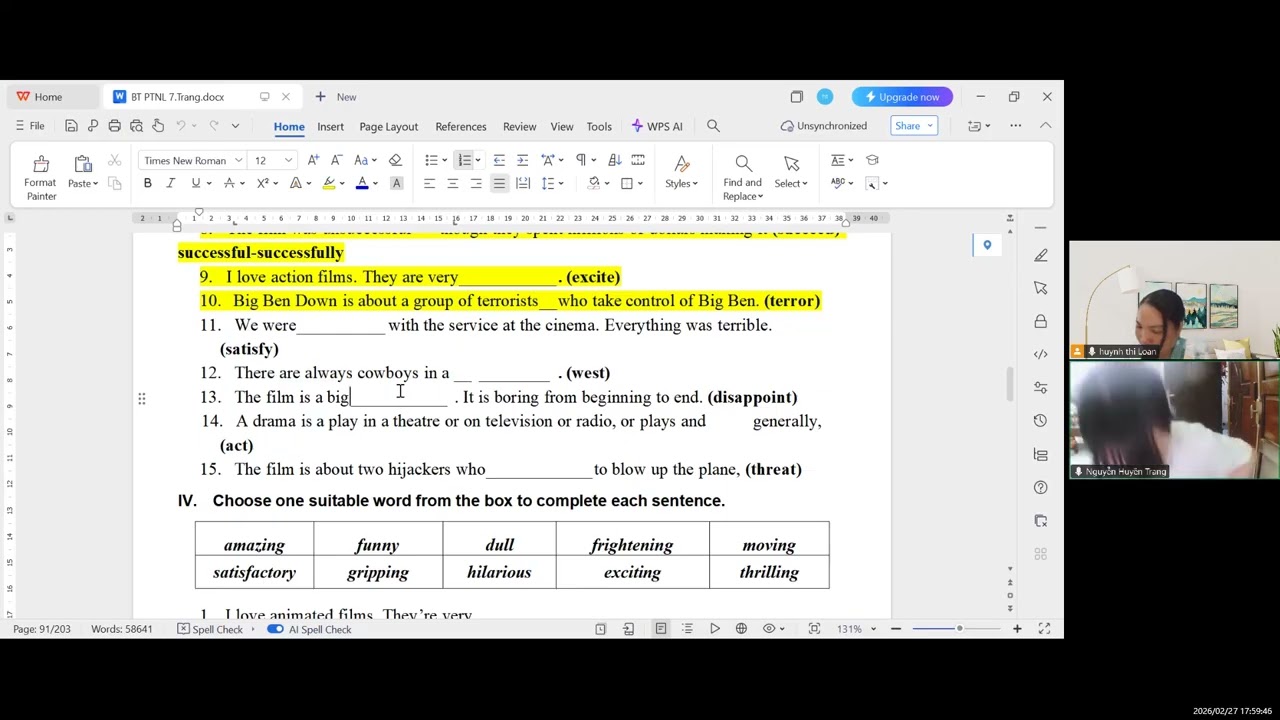The image size is (1280, 720).
Task: Toggle character shading A icon
Action: (396, 183)
